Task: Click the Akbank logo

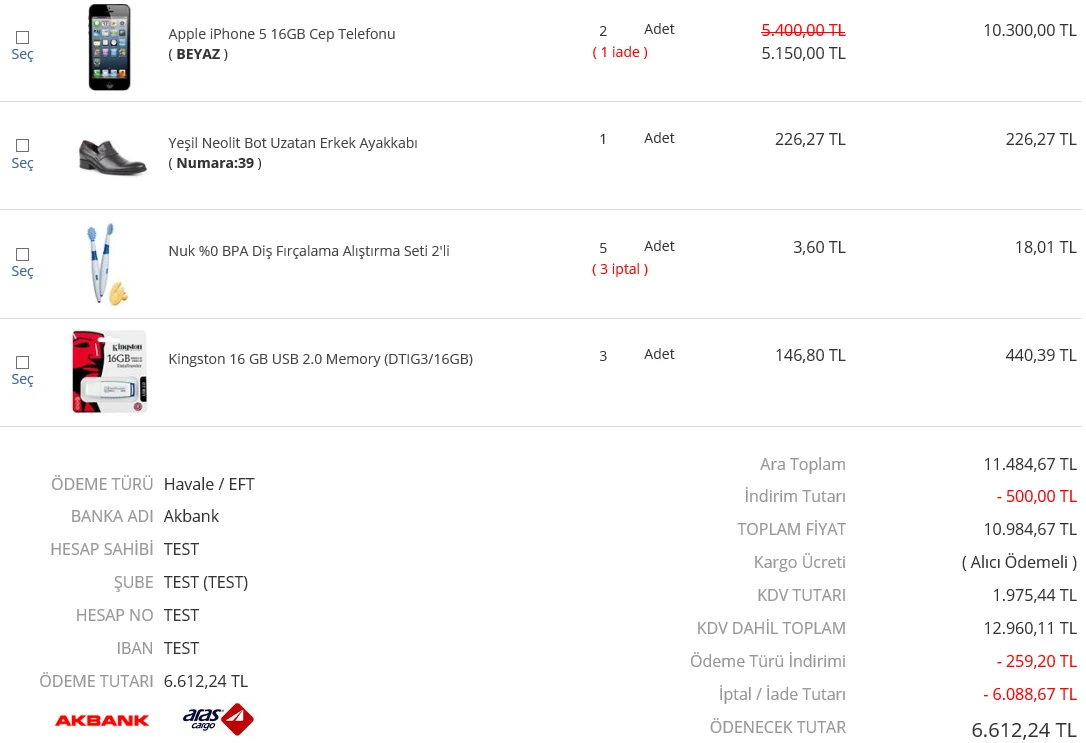Action: (x=102, y=720)
